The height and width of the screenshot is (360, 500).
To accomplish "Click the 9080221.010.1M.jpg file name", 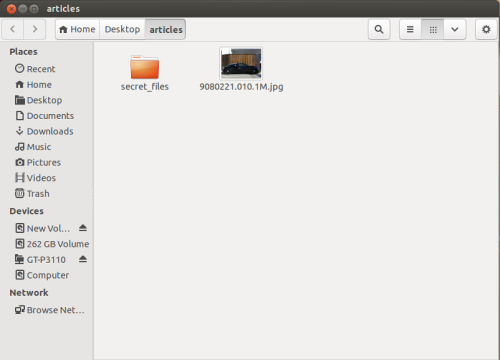I will [x=241, y=87].
